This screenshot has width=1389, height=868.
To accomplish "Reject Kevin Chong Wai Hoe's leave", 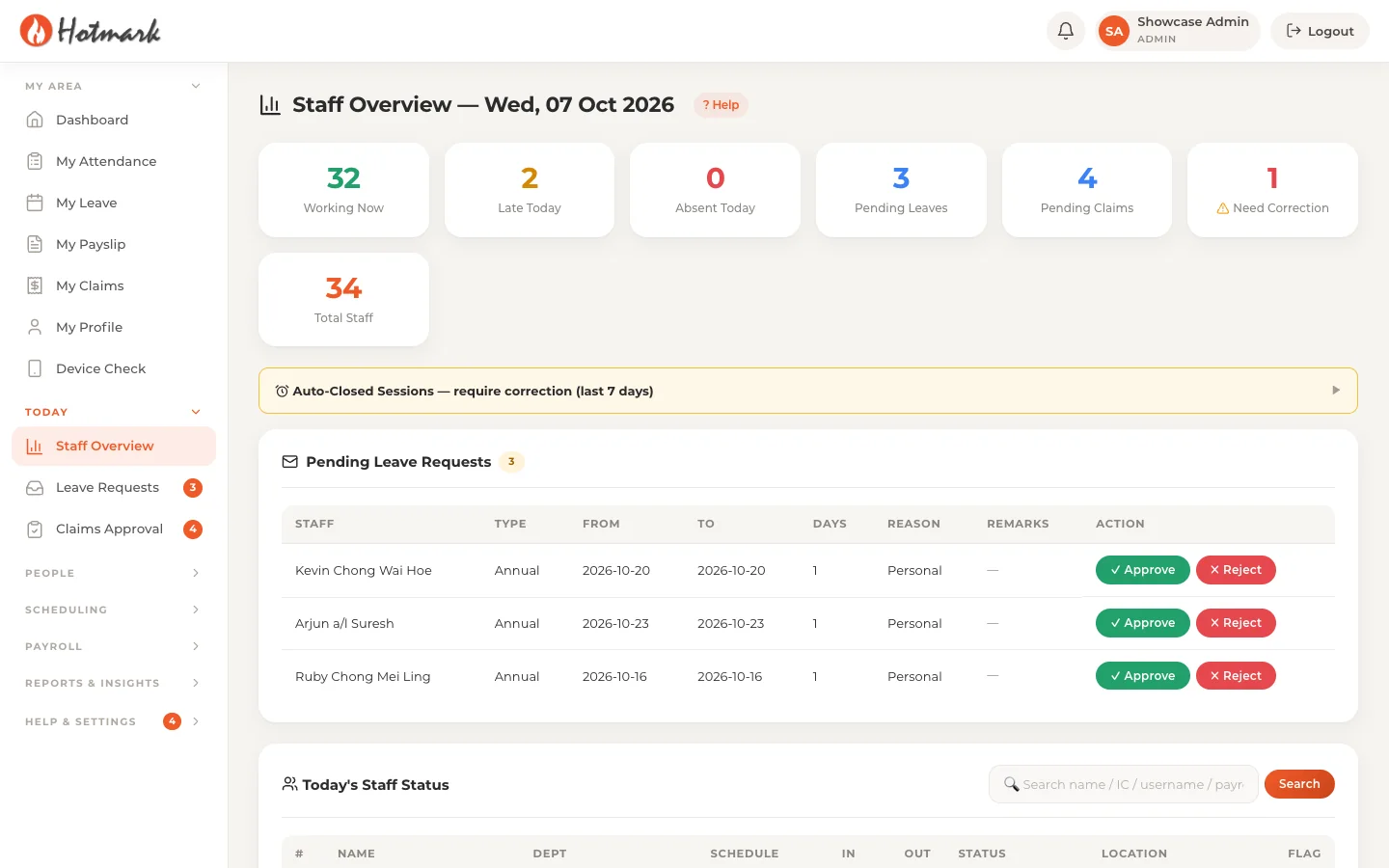I will tap(1236, 570).
